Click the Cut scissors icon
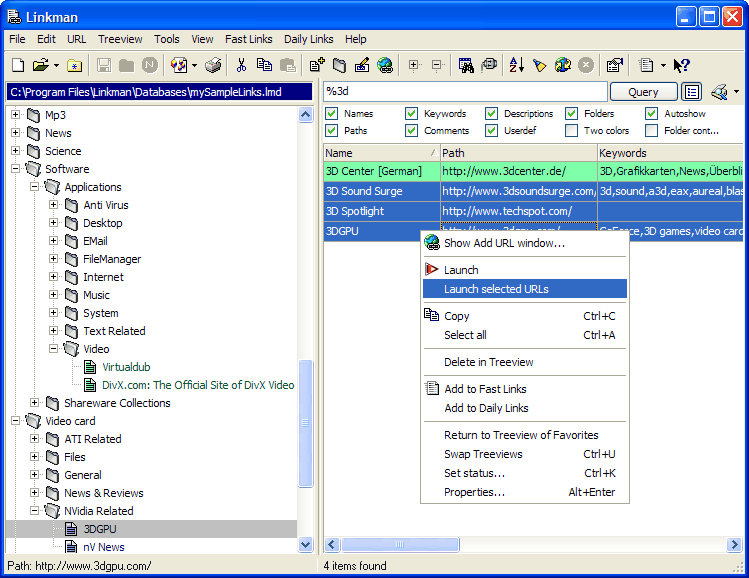The image size is (749, 578). 241,65
